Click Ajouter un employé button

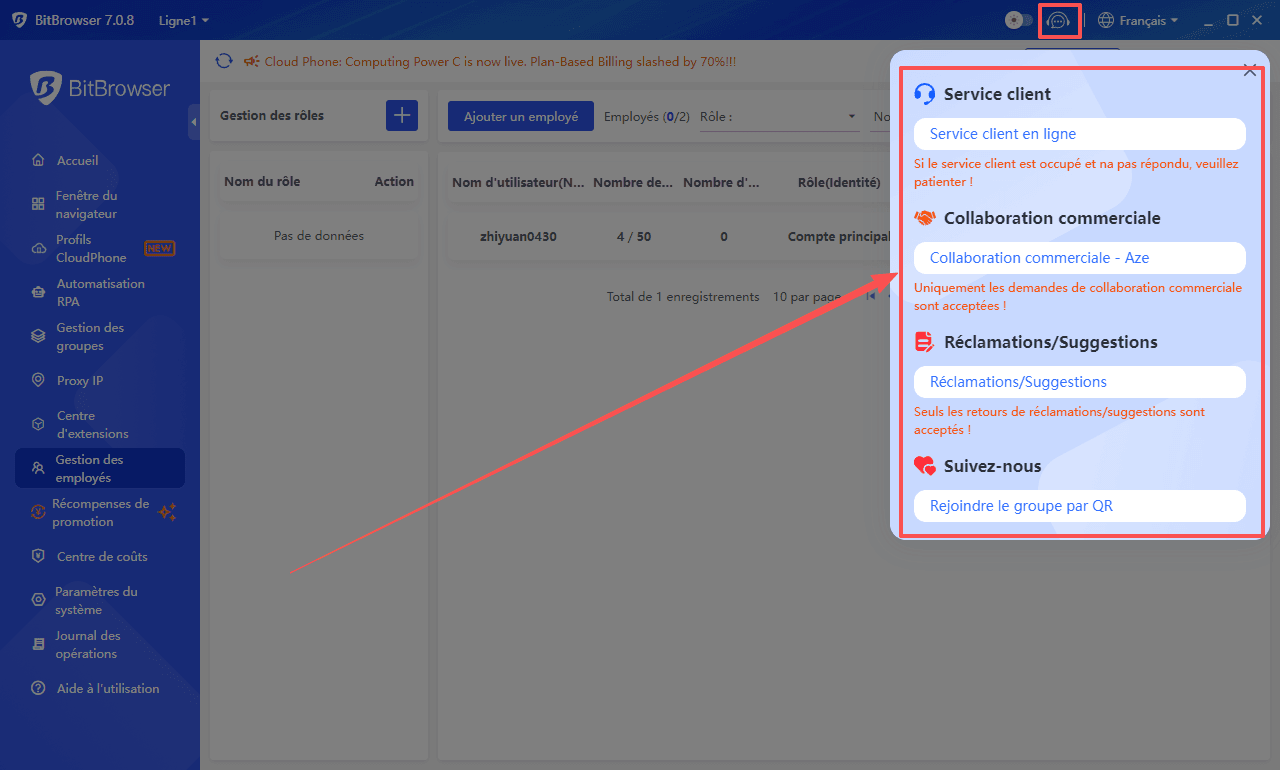click(x=520, y=117)
